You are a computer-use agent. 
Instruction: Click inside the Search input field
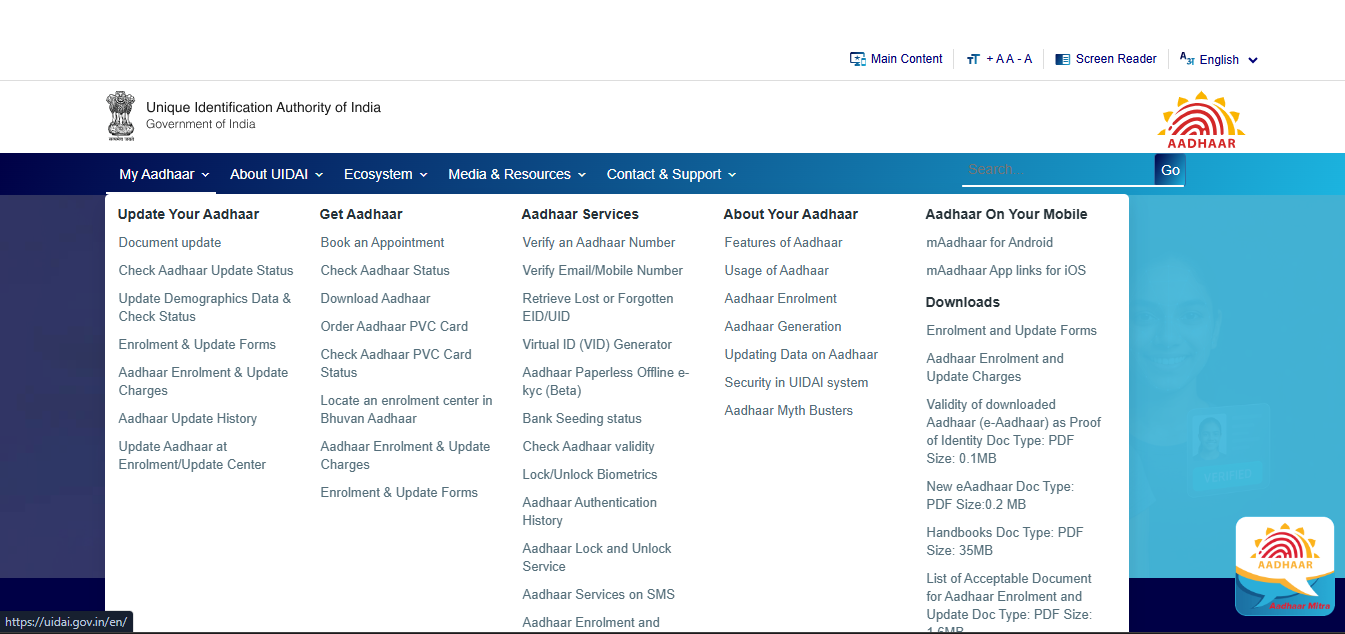(1056, 170)
